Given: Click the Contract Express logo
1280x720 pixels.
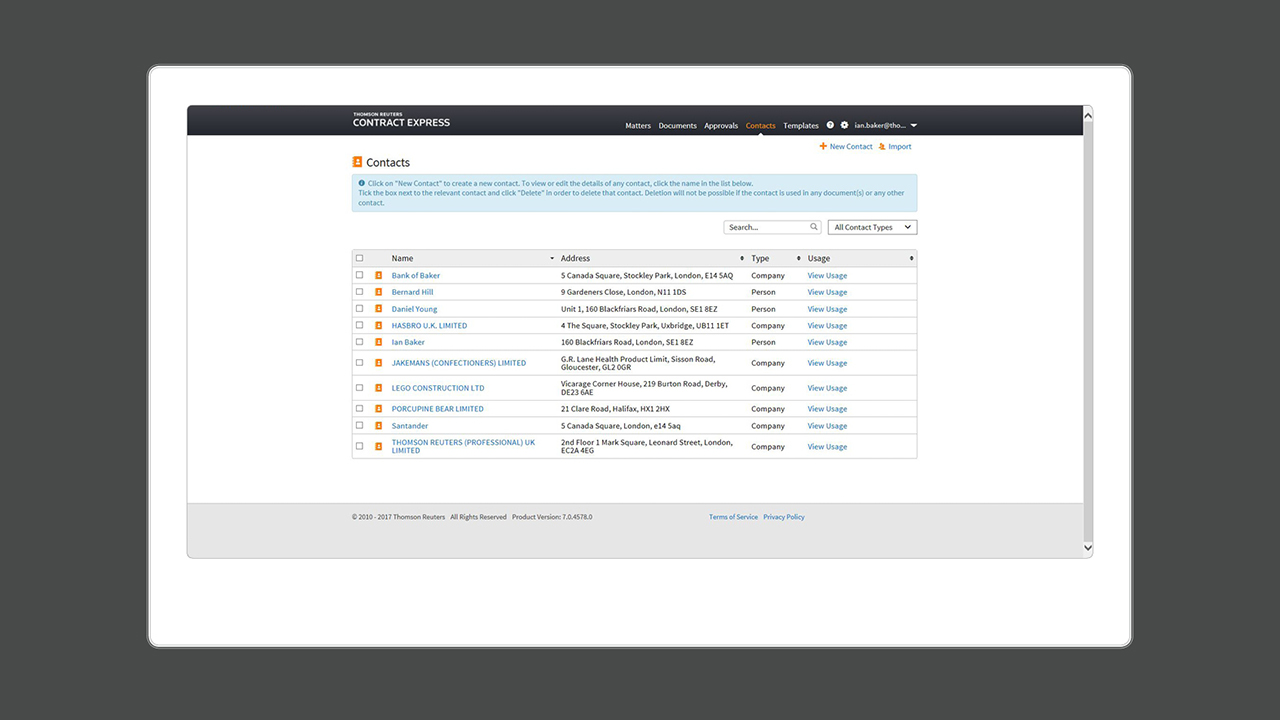Looking at the screenshot, I should pos(401,120).
